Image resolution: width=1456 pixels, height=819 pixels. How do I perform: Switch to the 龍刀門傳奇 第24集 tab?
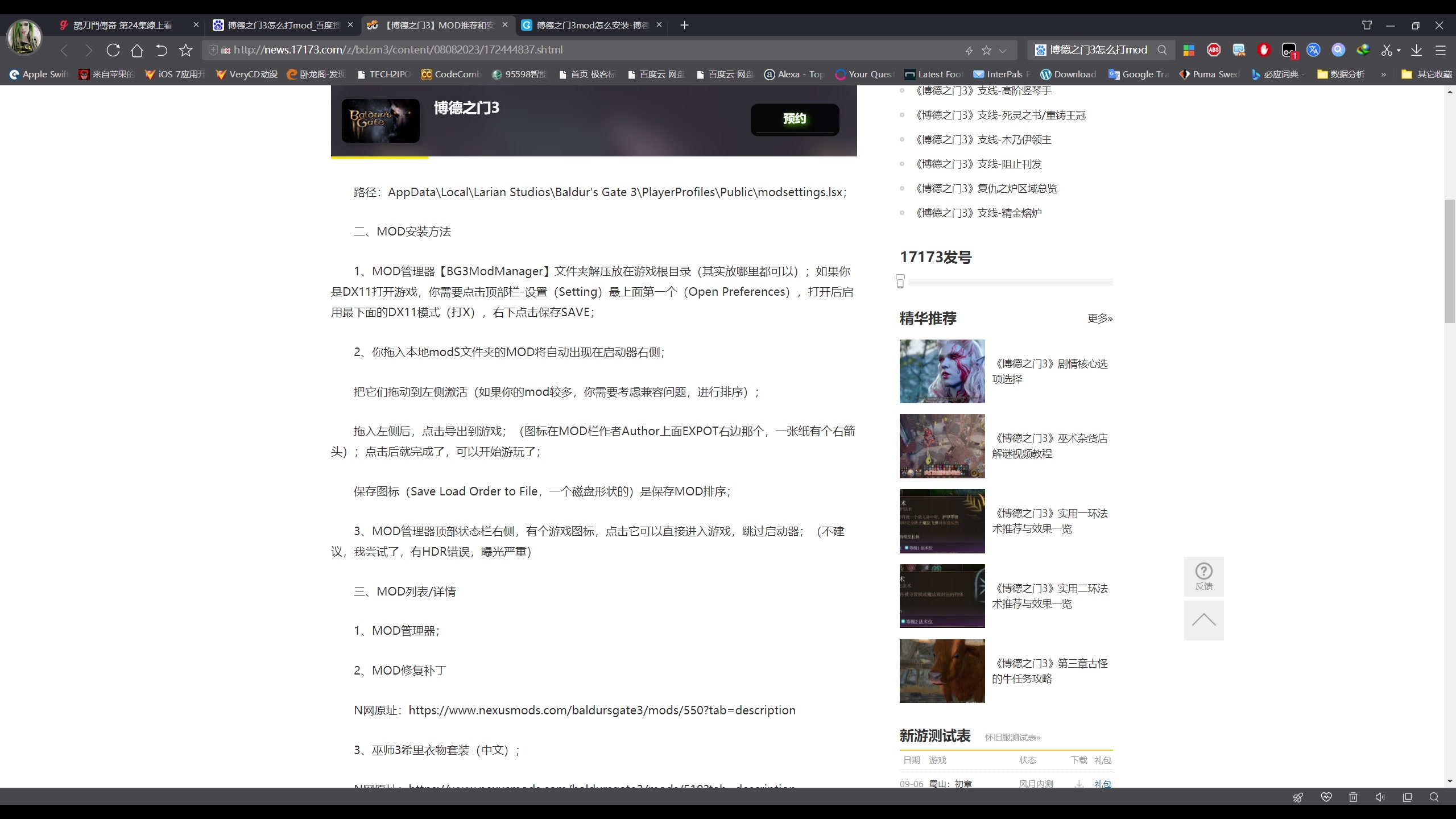(x=123, y=25)
